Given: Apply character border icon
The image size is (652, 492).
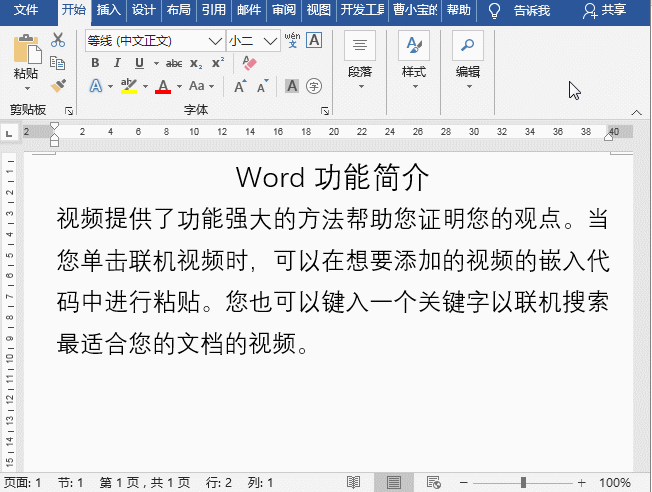Looking at the screenshot, I should click(x=314, y=40).
